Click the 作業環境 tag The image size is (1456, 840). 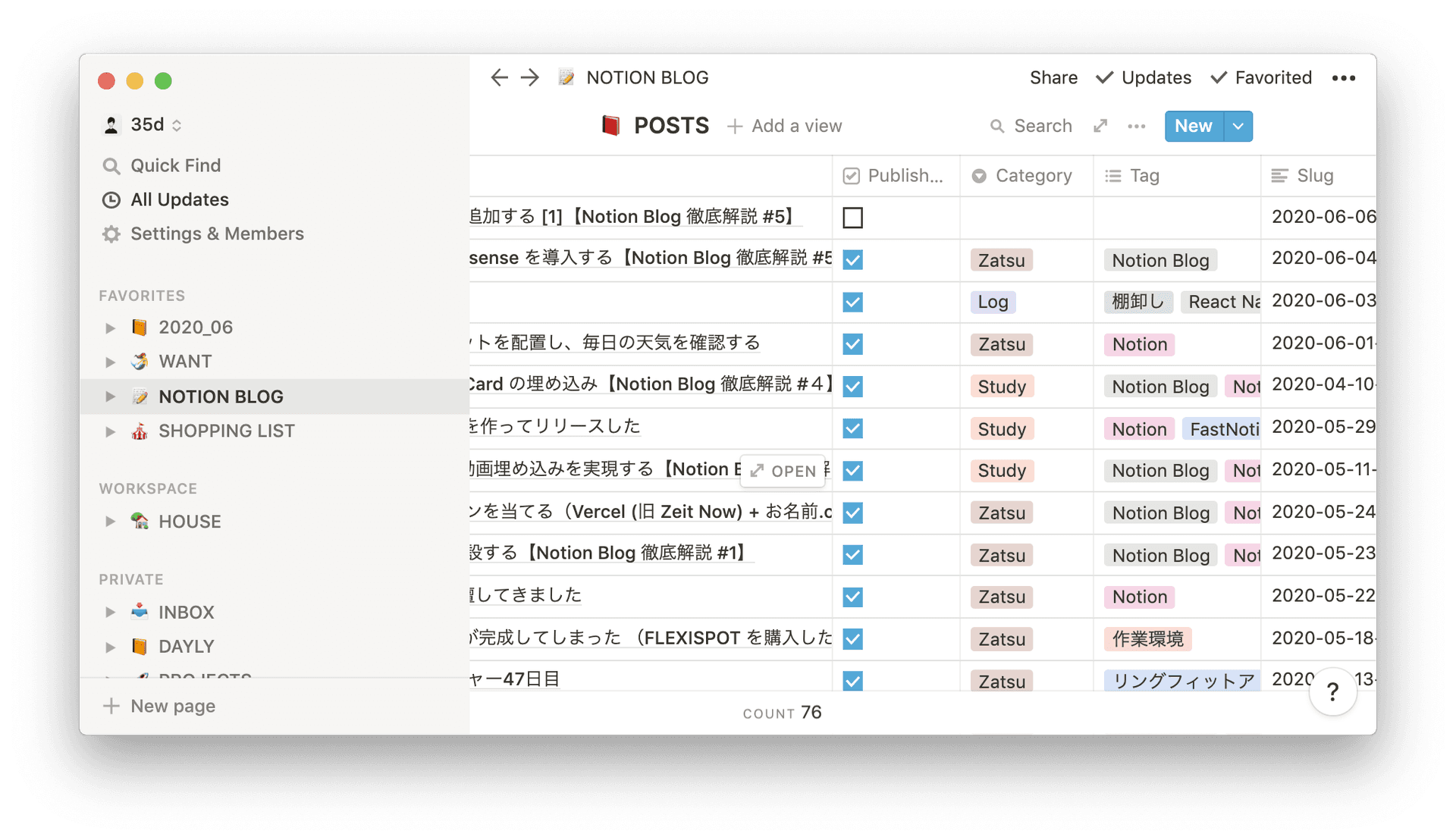click(x=1147, y=639)
